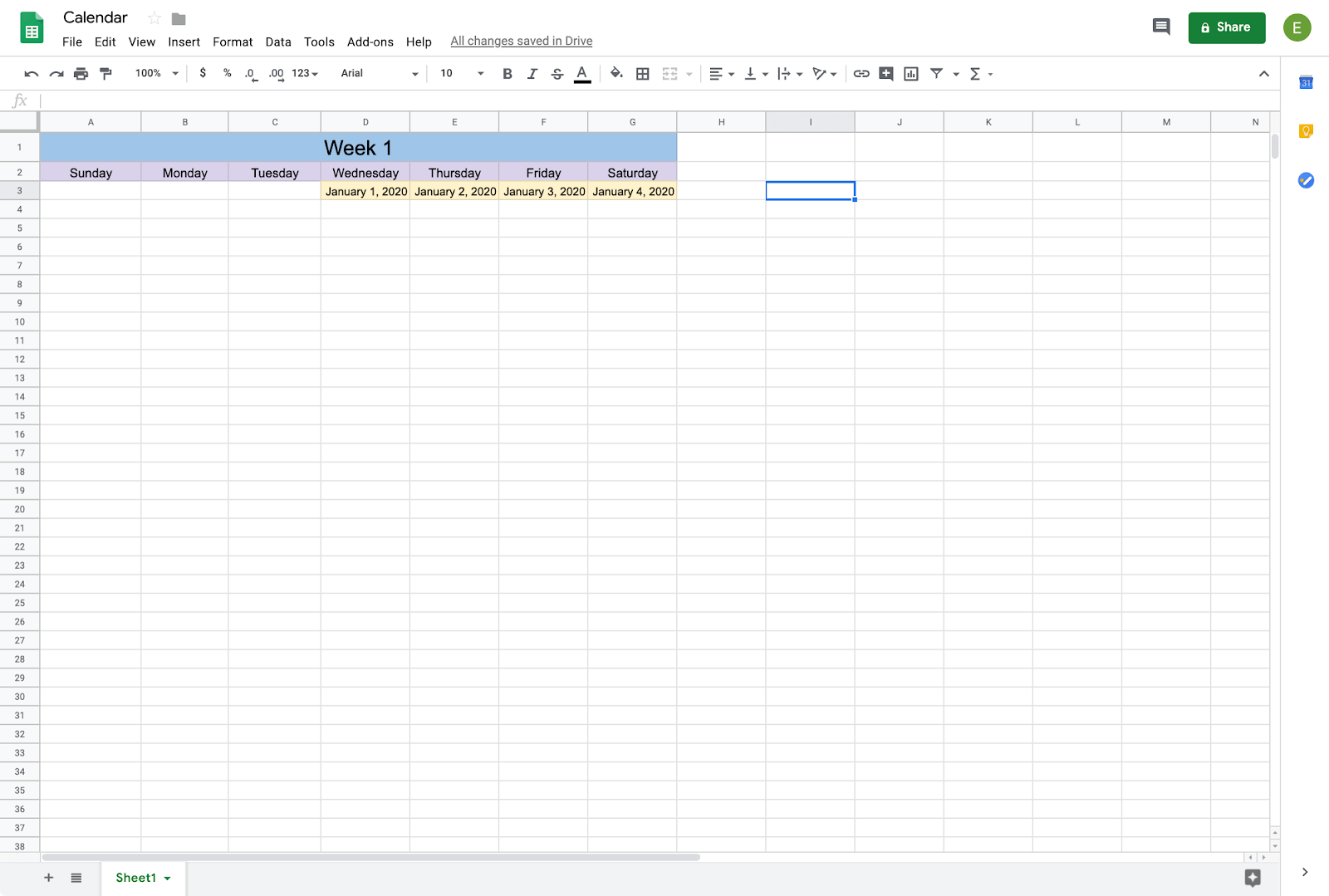Open vertical align dropdown
This screenshot has width=1329, height=896.
(x=756, y=74)
